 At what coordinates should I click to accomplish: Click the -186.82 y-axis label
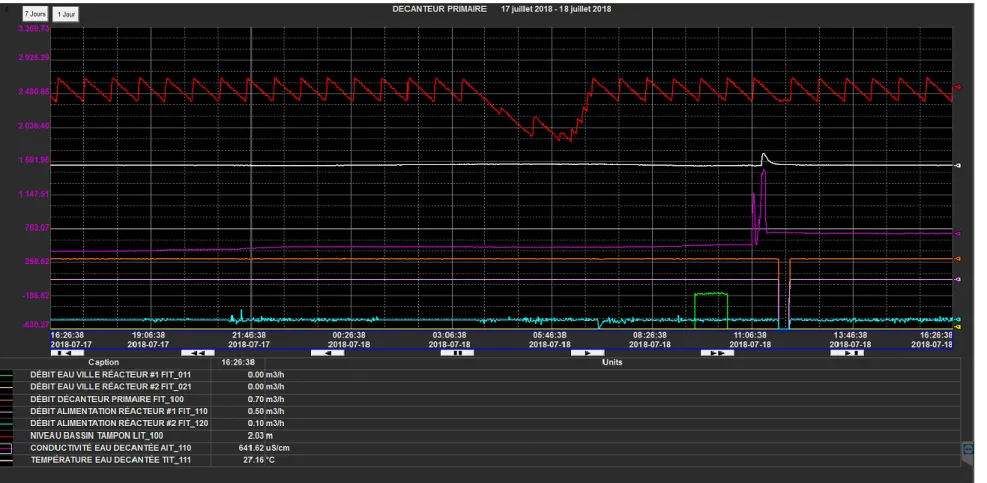(x=36, y=295)
